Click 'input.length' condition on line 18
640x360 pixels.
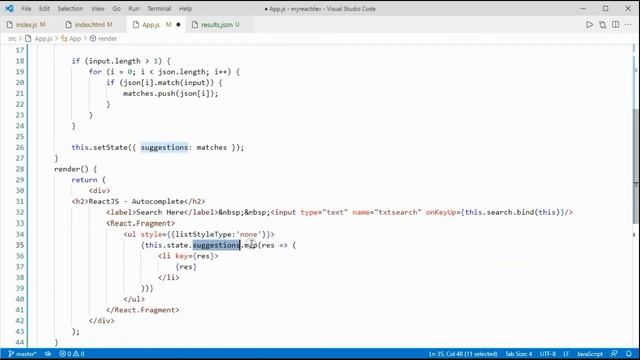(114, 61)
